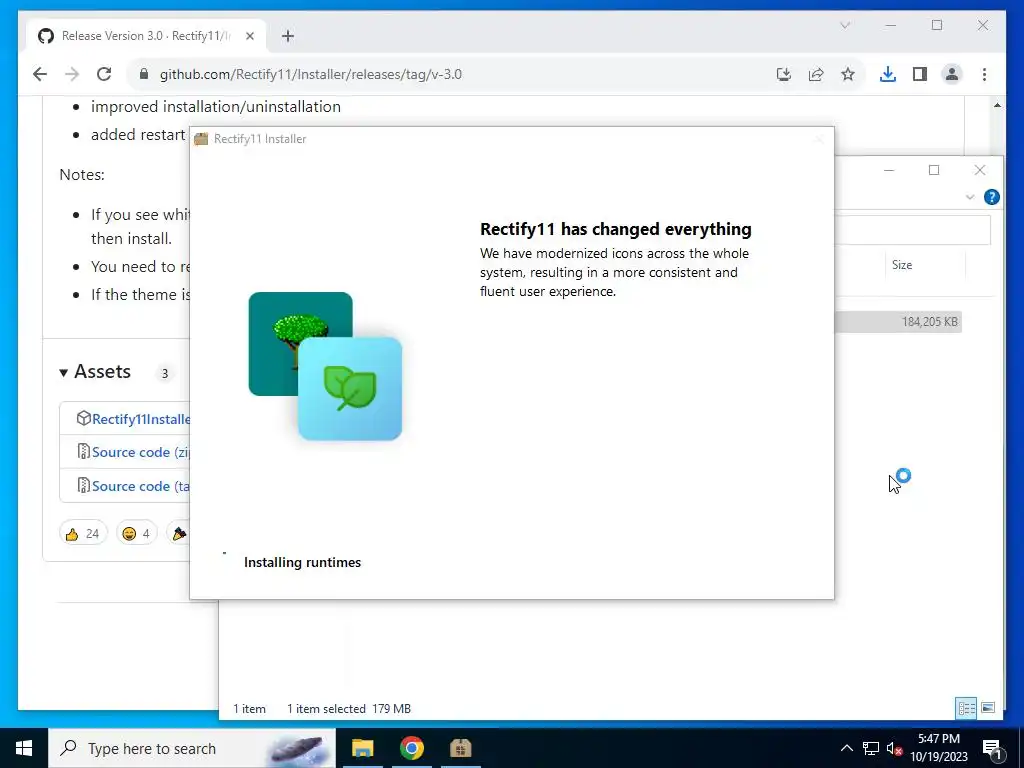Show hidden system tray icons

[x=846, y=748]
